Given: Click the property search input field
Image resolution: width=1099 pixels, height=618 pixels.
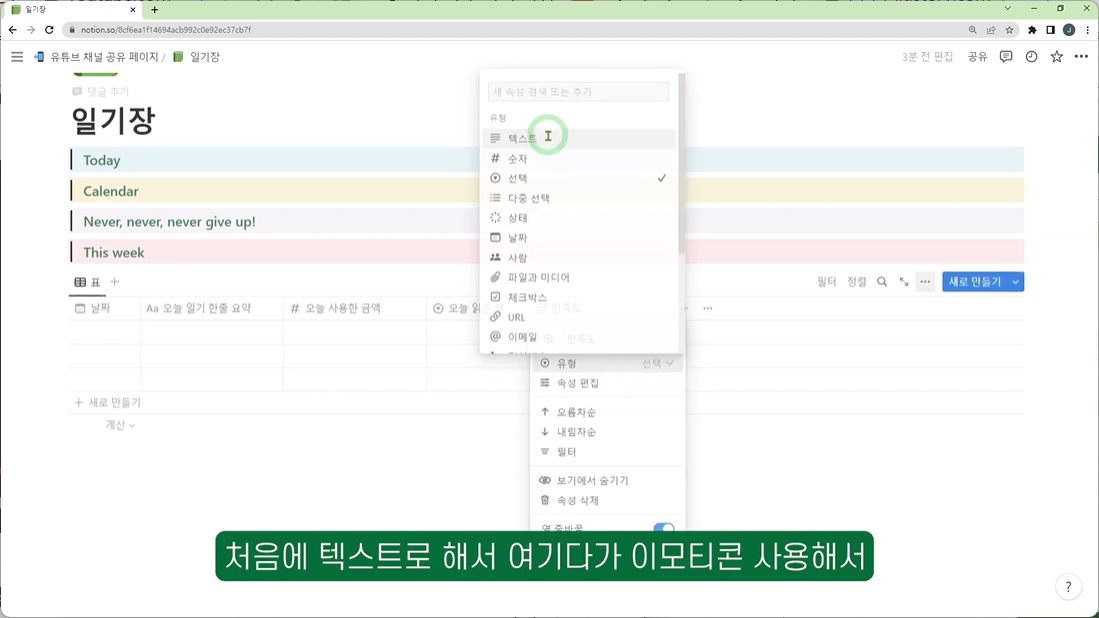Looking at the screenshot, I should 578,92.
